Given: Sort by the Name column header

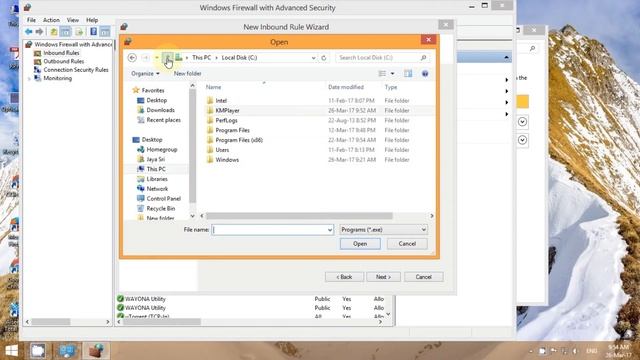Looking at the screenshot, I should pos(213,87).
